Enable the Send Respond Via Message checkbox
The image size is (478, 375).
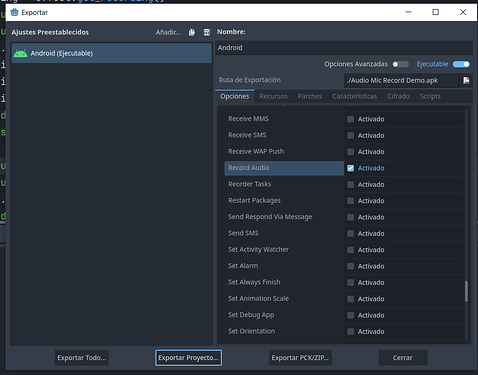[350, 217]
